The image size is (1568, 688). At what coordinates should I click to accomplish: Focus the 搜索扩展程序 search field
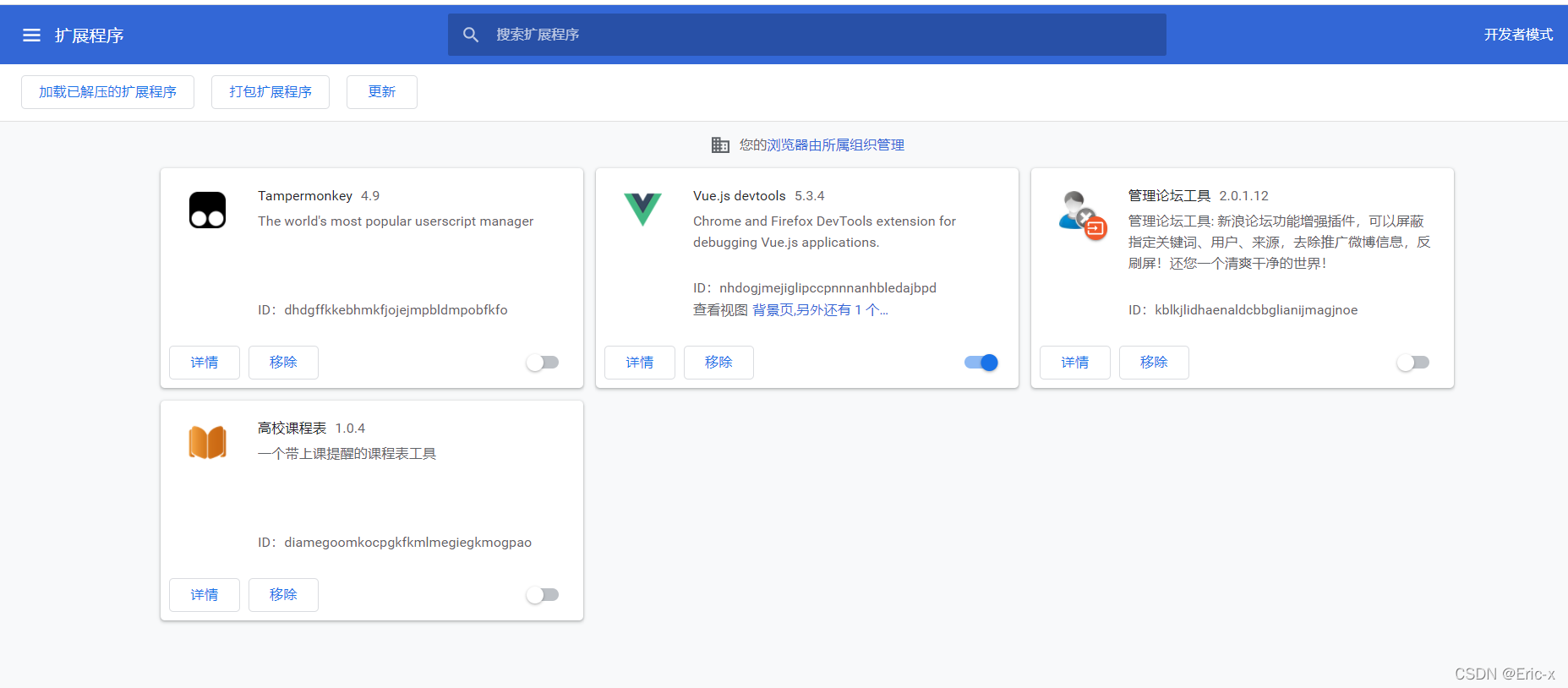(807, 35)
